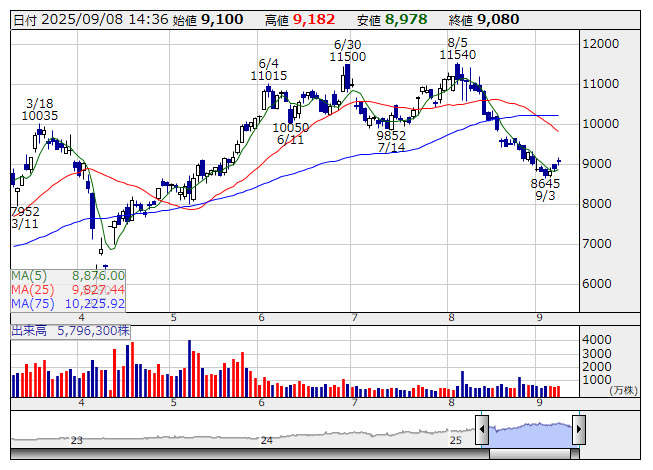Click the right range handle arrow
Viewport: 653px width, 470px height.
[579, 429]
